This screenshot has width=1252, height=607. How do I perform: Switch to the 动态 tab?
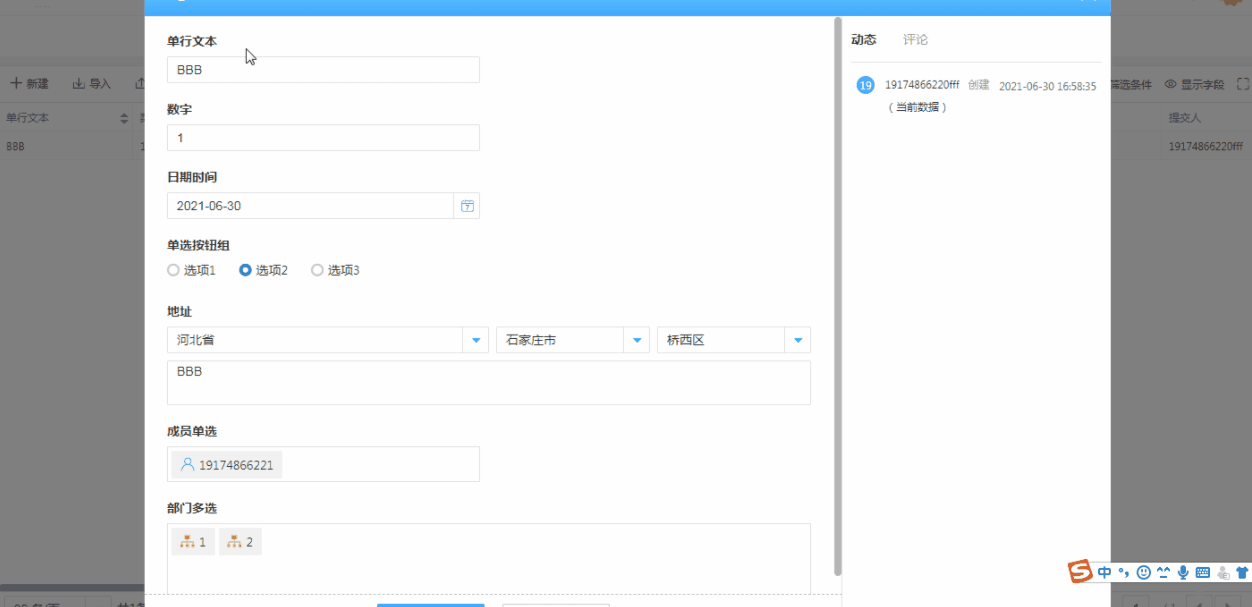coord(863,40)
